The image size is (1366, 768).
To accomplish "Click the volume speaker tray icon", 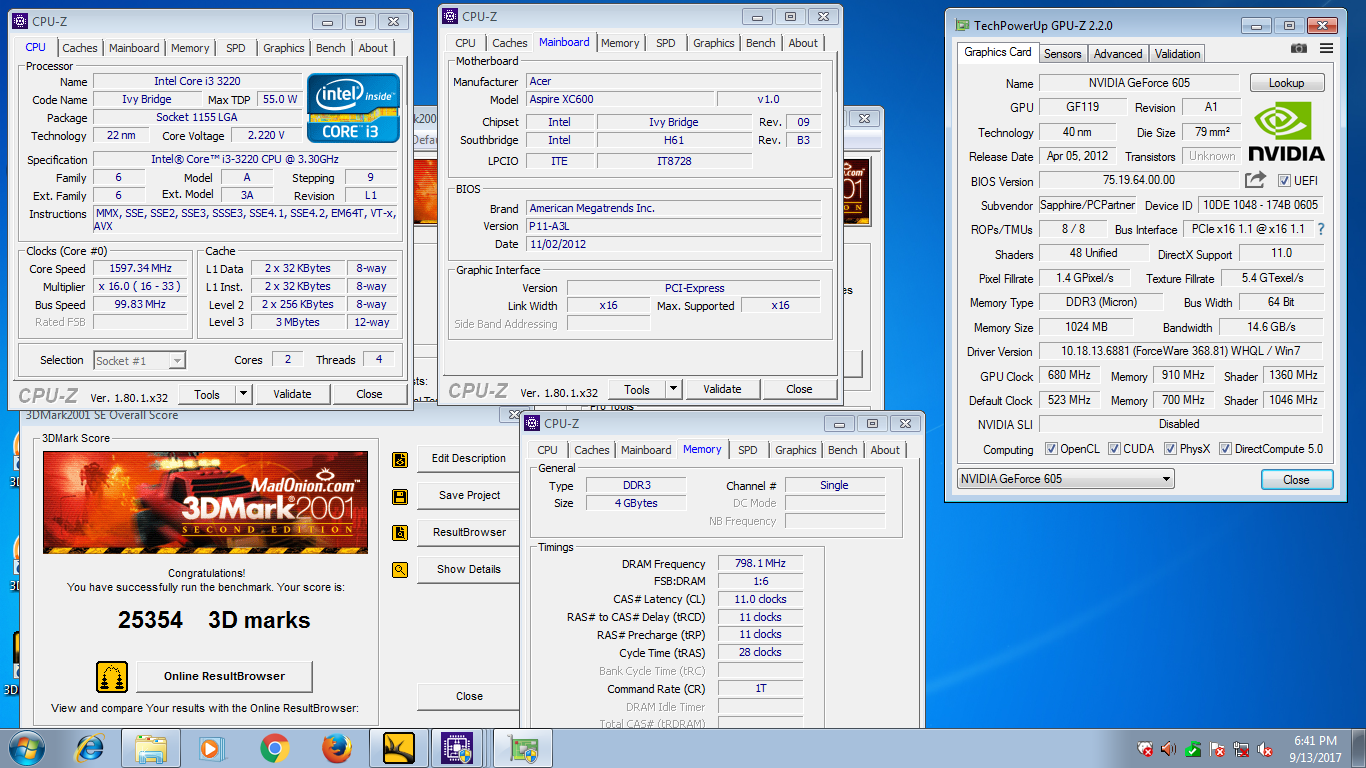I will [x=1169, y=748].
